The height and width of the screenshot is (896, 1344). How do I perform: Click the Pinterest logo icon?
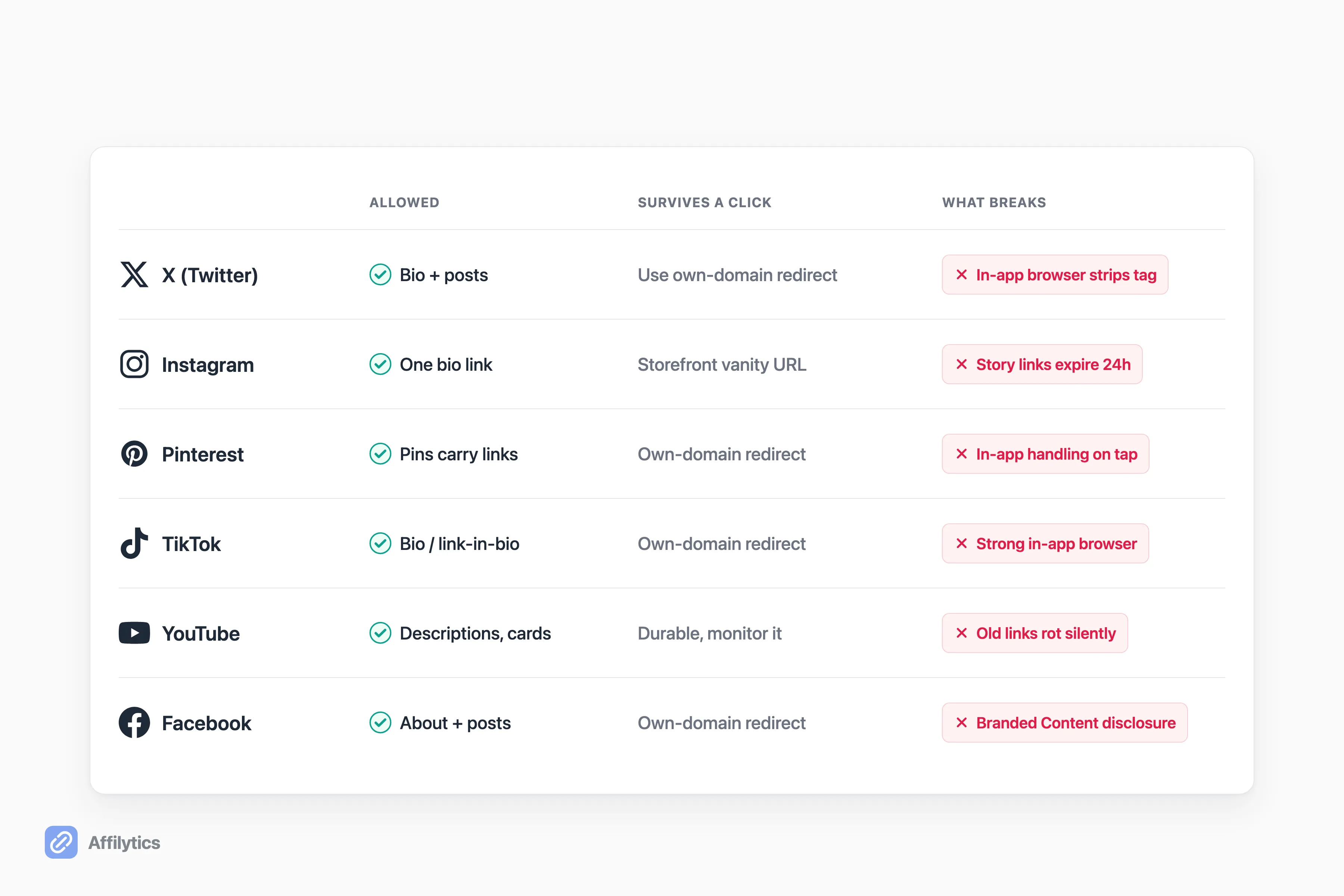tap(134, 454)
